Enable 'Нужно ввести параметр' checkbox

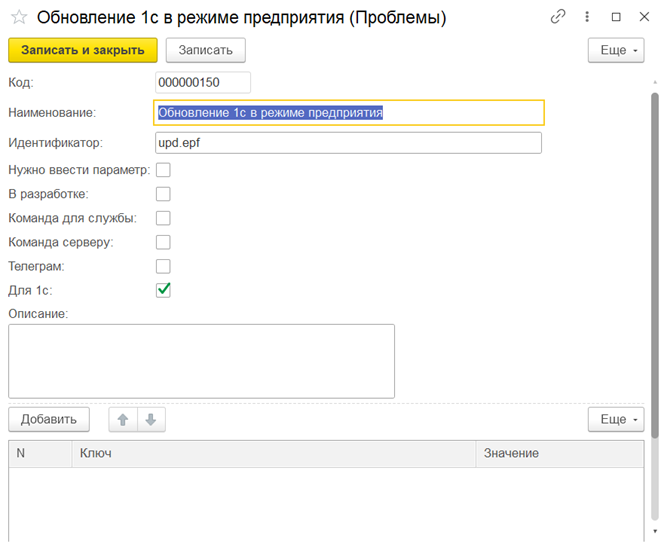pyautogui.click(x=163, y=170)
